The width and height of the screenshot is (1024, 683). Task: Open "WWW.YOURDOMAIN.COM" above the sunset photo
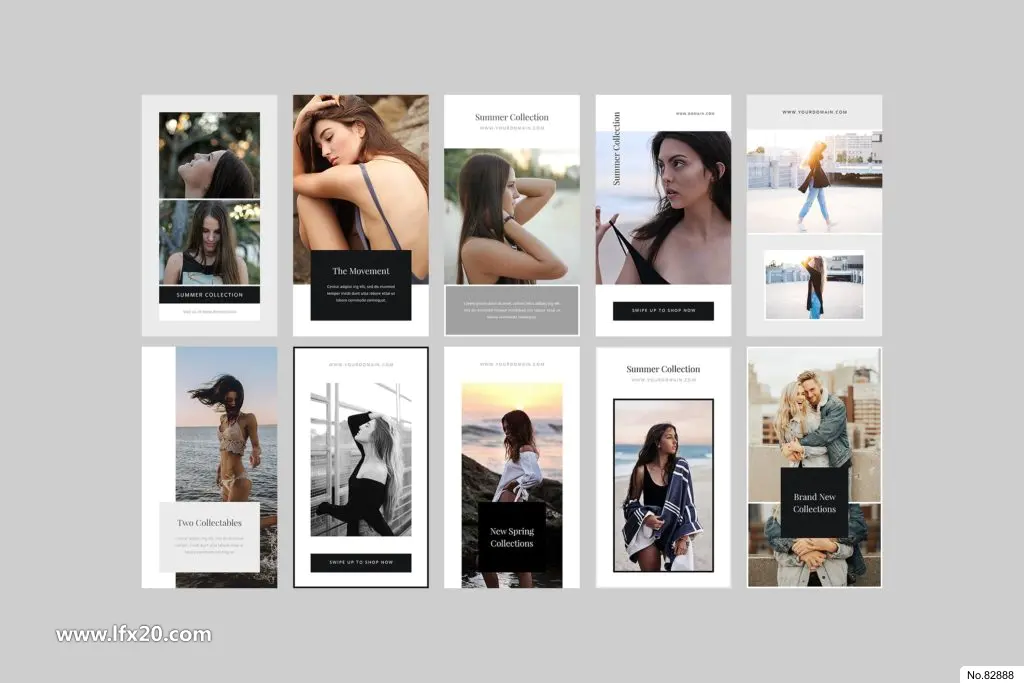[x=512, y=364]
